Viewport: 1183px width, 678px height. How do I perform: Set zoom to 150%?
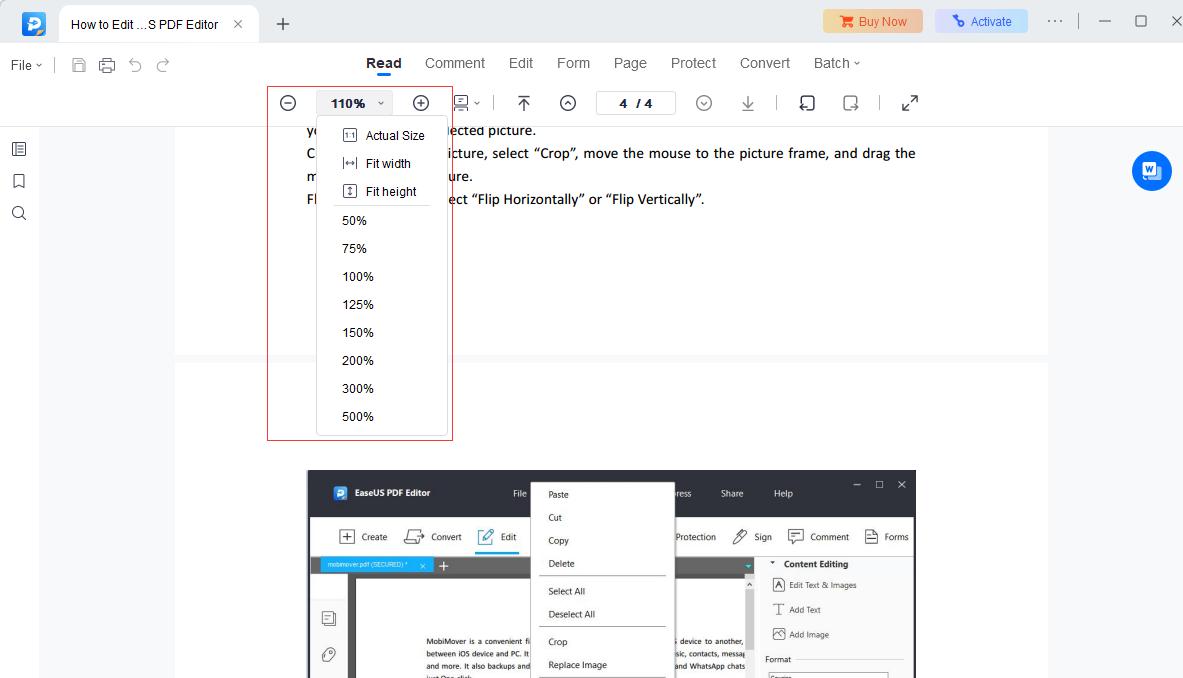coord(383,333)
